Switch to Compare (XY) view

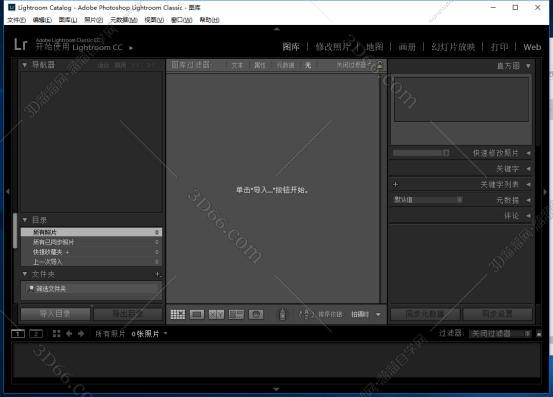click(216, 314)
